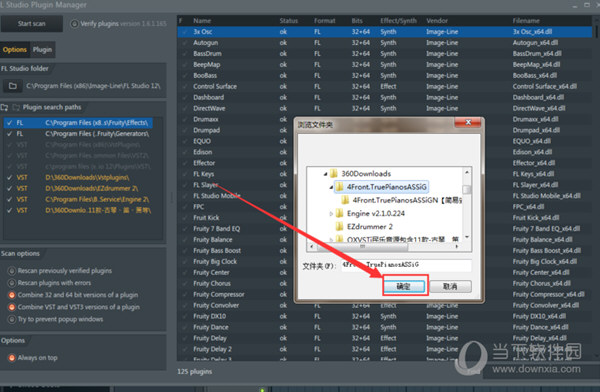Click the Start scan button
Screen dimensions: 600x392
click(31, 24)
